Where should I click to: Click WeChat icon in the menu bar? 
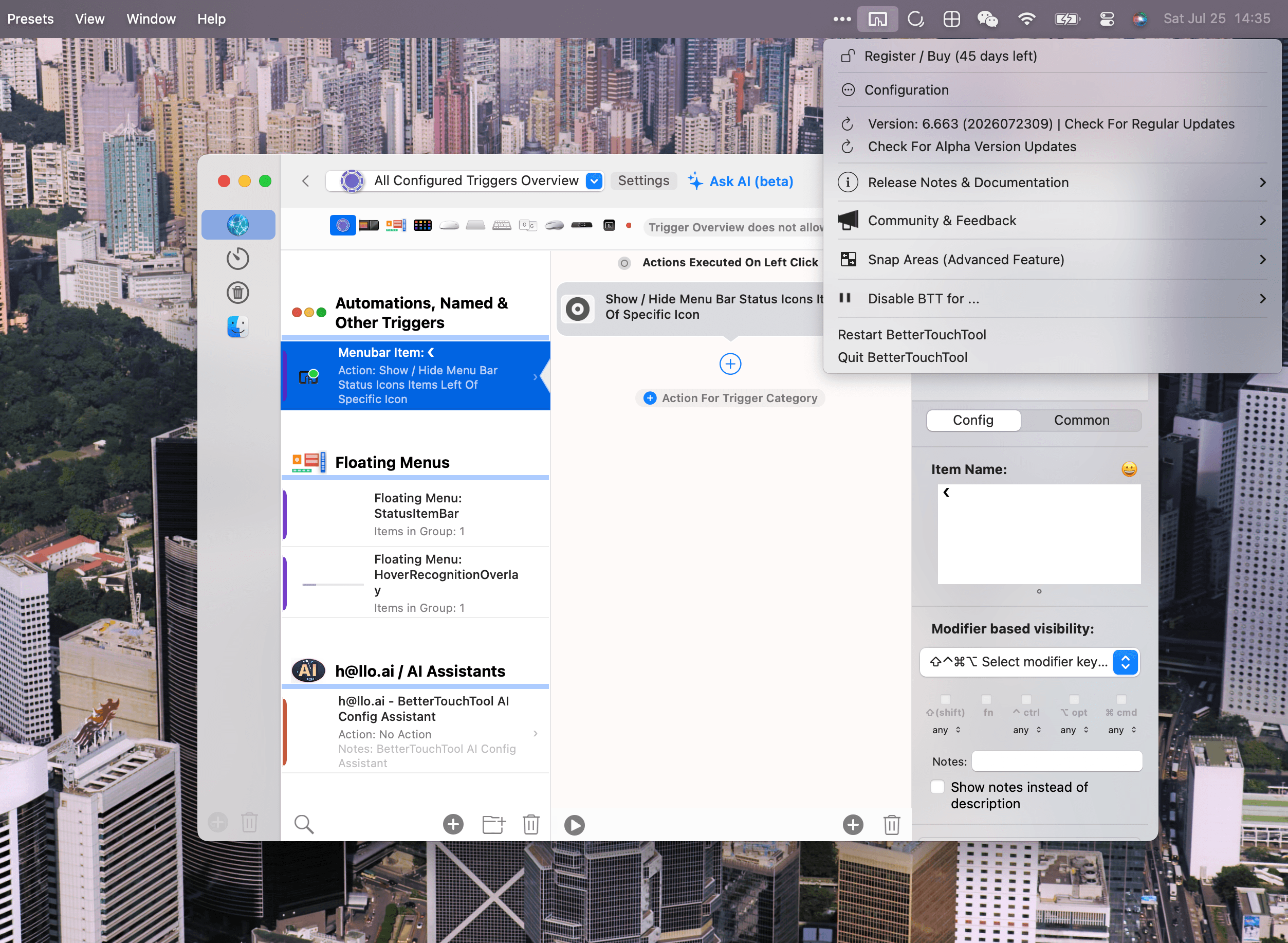(987, 19)
